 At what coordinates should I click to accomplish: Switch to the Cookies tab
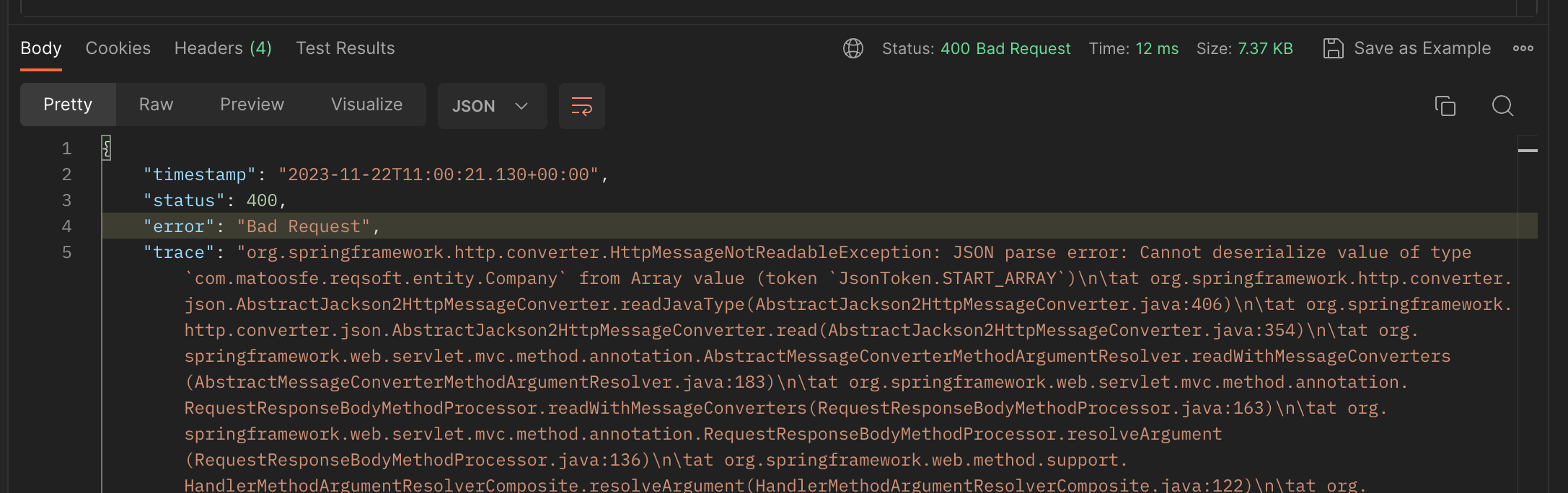[118, 48]
